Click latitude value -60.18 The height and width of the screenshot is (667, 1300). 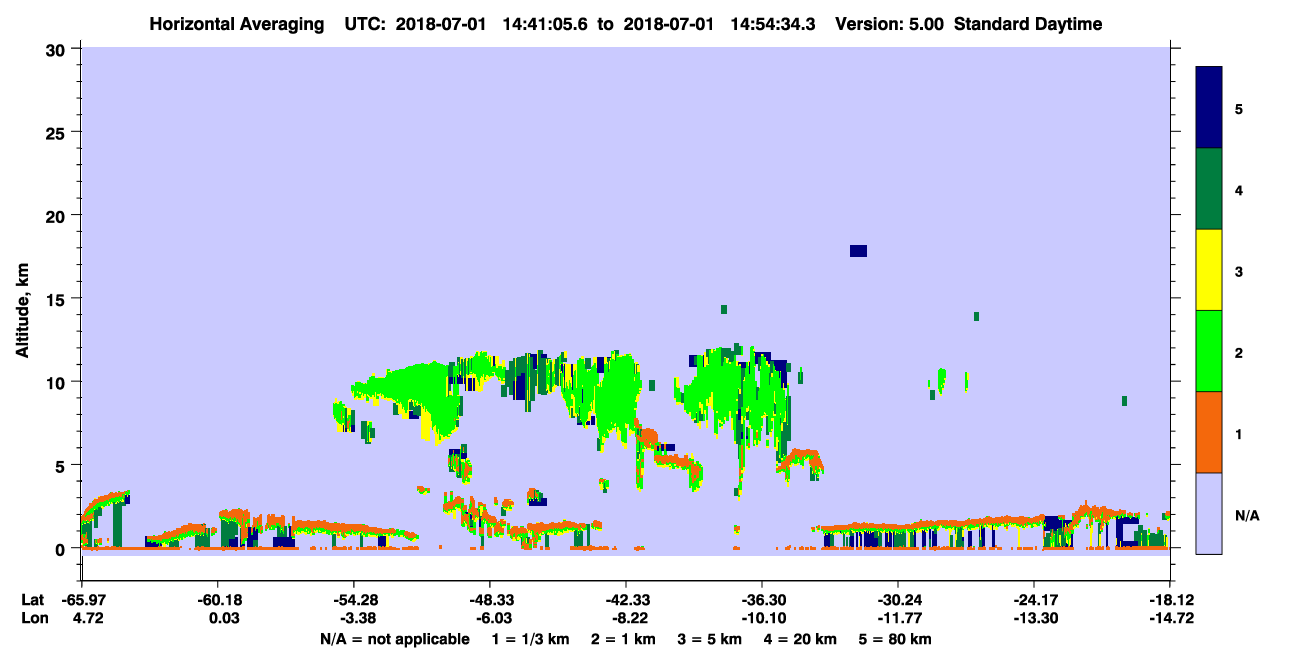click(217, 600)
